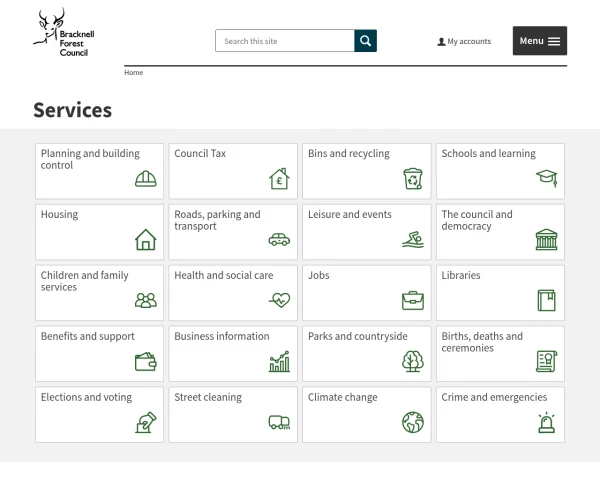600x480 pixels.
Task: Click the graduation cap schools icon
Action: (x=546, y=178)
